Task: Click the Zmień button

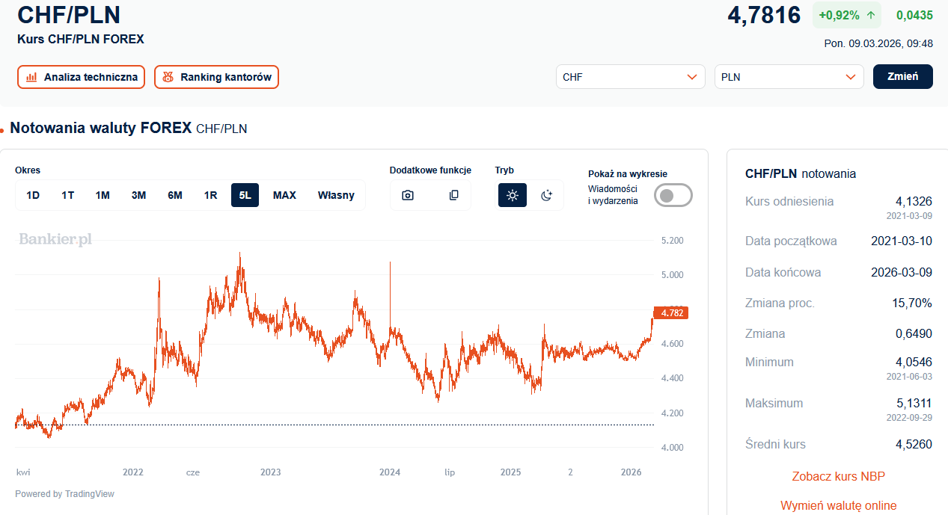Action: pos(903,77)
